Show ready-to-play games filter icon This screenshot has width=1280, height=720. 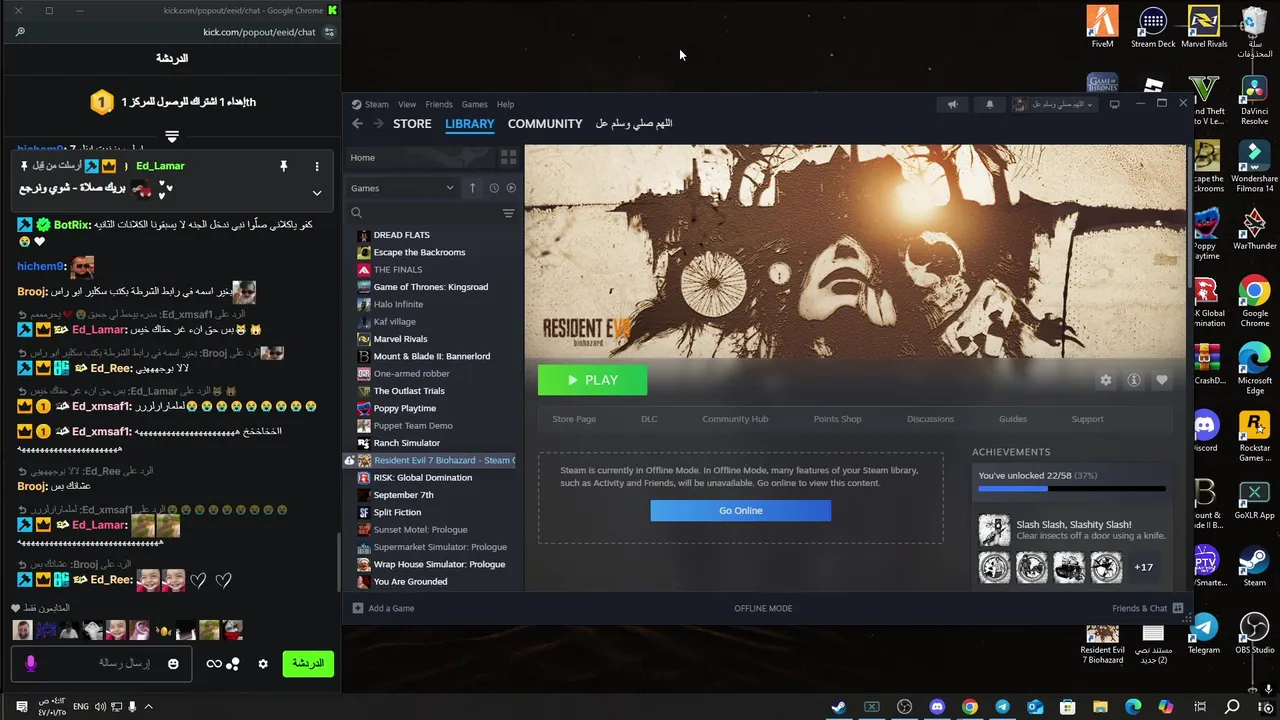coord(511,188)
